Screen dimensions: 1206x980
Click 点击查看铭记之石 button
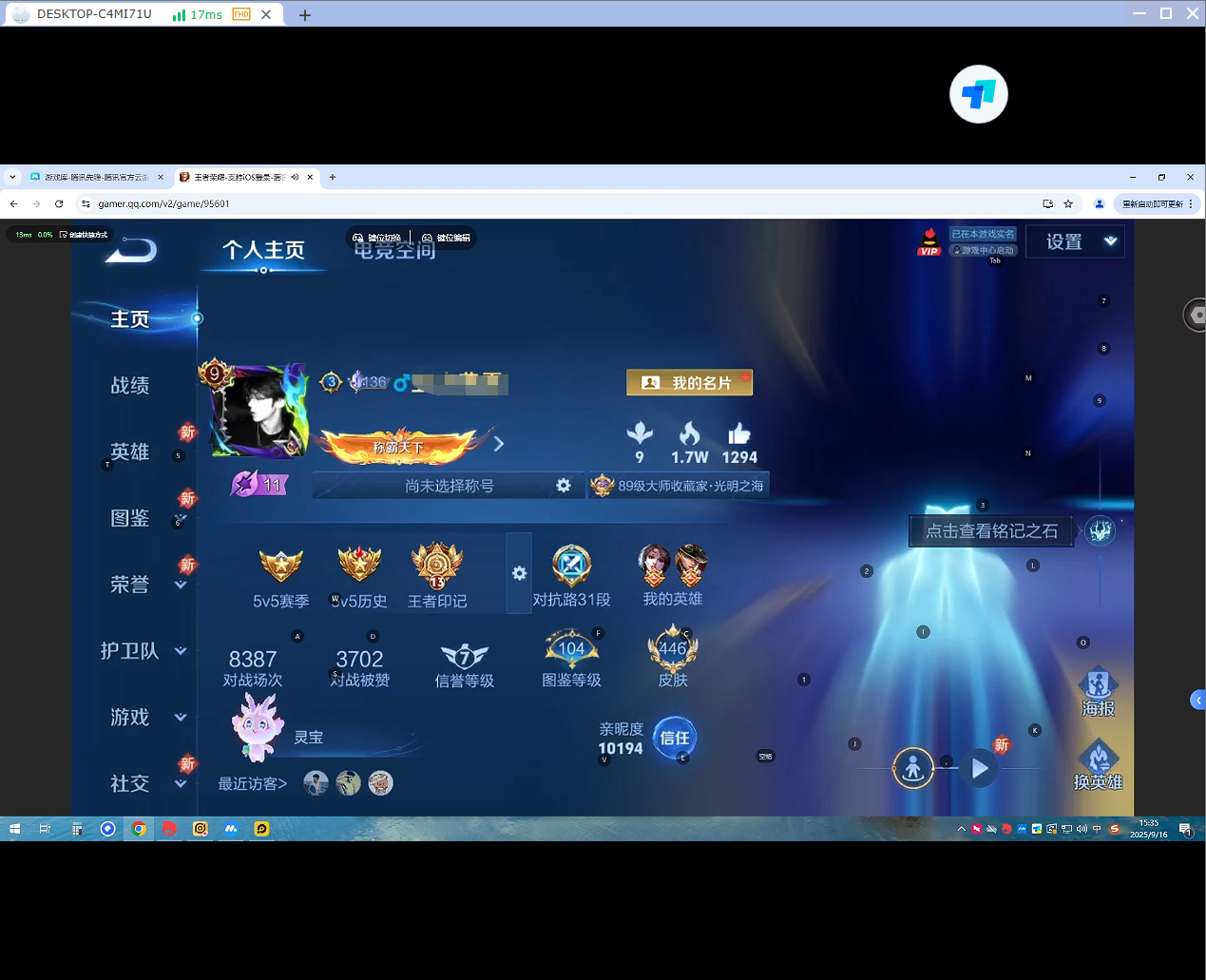(991, 531)
